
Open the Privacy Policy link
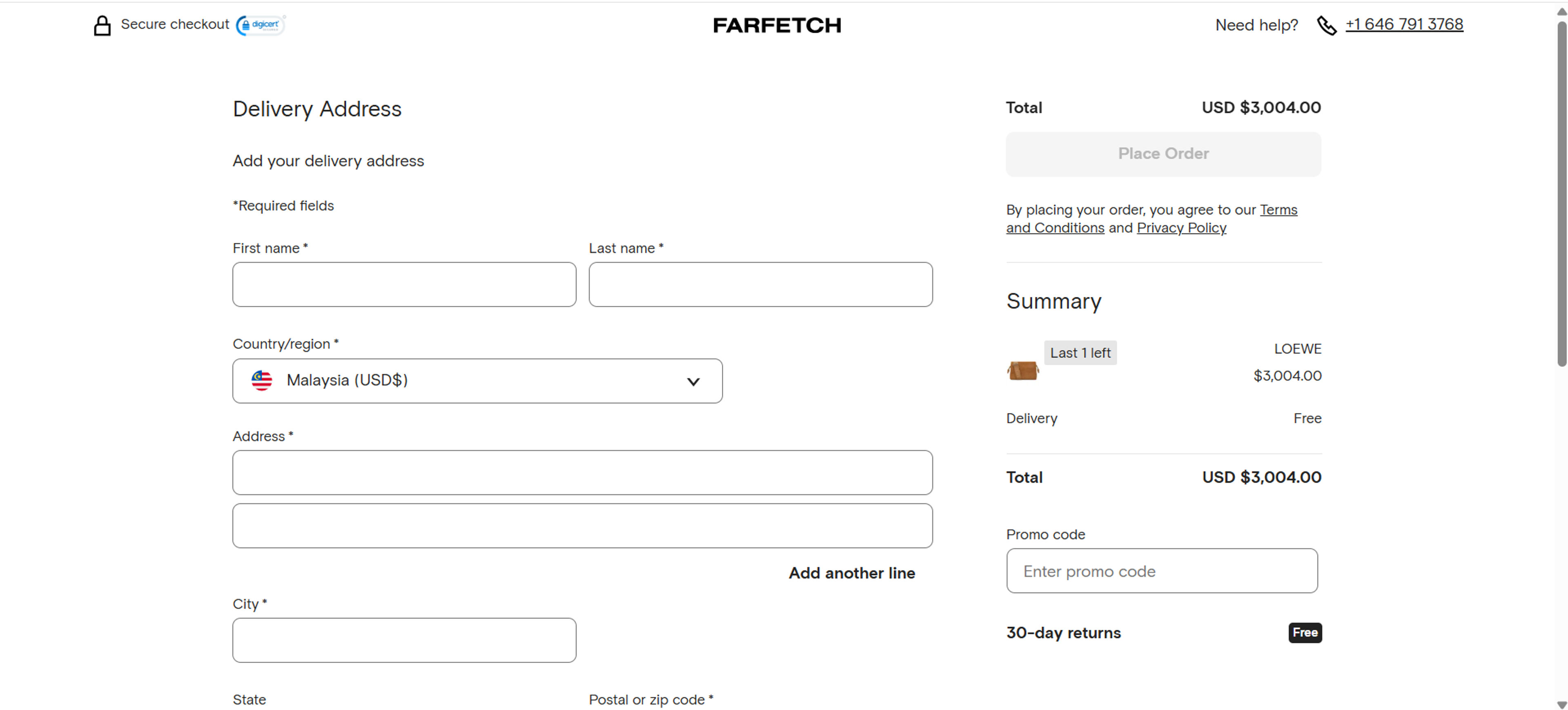1181,228
